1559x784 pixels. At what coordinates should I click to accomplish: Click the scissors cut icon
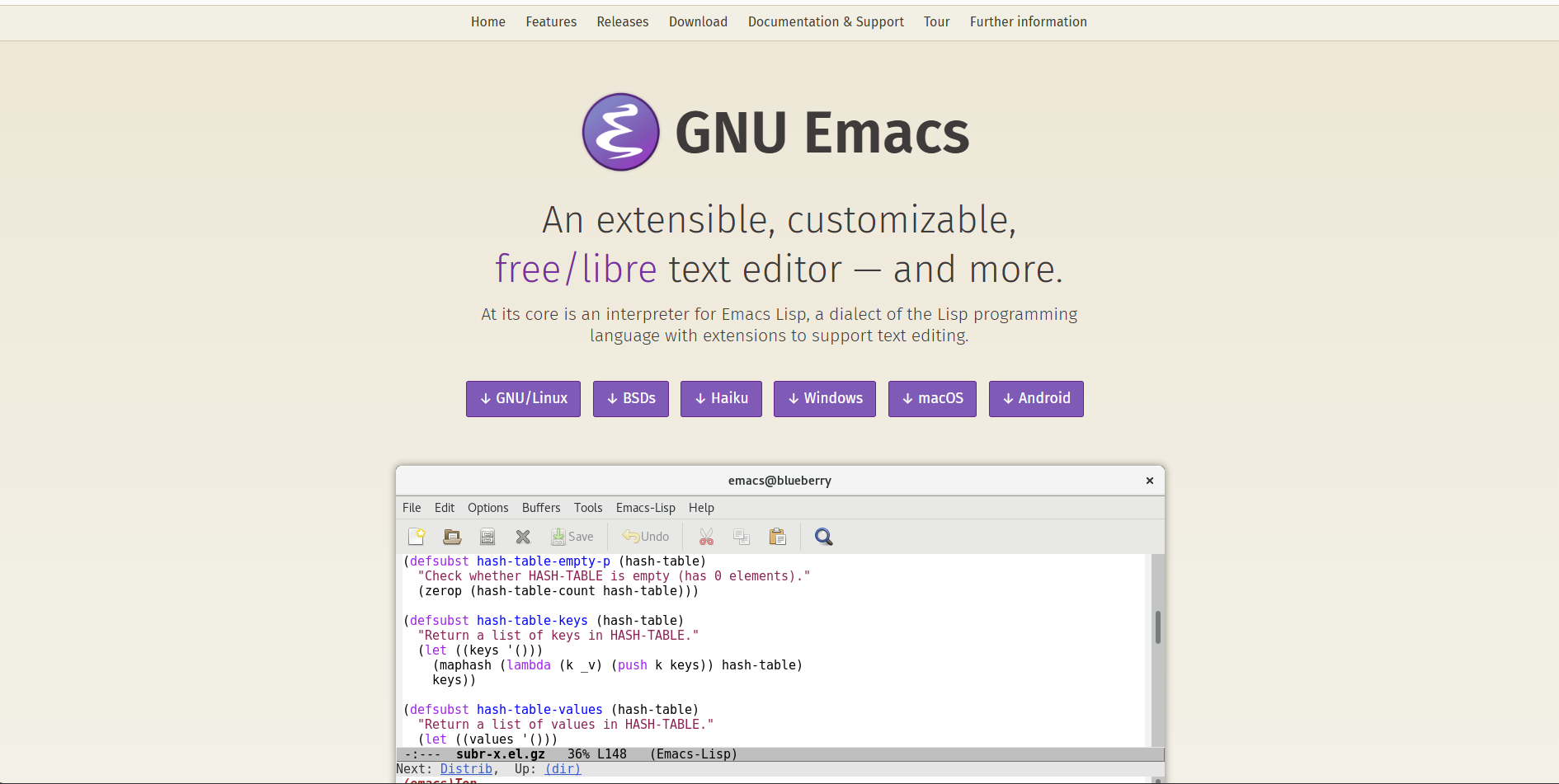click(x=706, y=537)
